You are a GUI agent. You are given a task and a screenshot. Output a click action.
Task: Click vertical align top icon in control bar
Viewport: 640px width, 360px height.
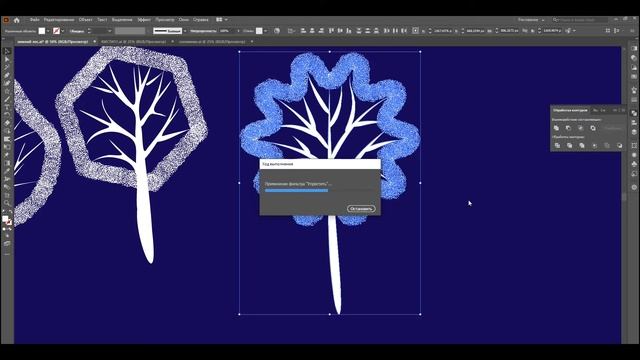(331, 31)
